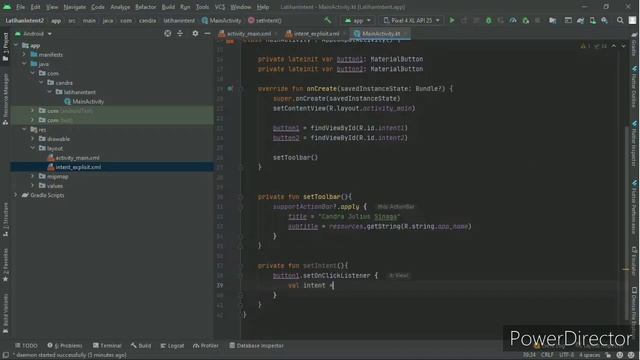
Task: Start debugging with the green bug icon
Action: pyautogui.click(x=488, y=20)
